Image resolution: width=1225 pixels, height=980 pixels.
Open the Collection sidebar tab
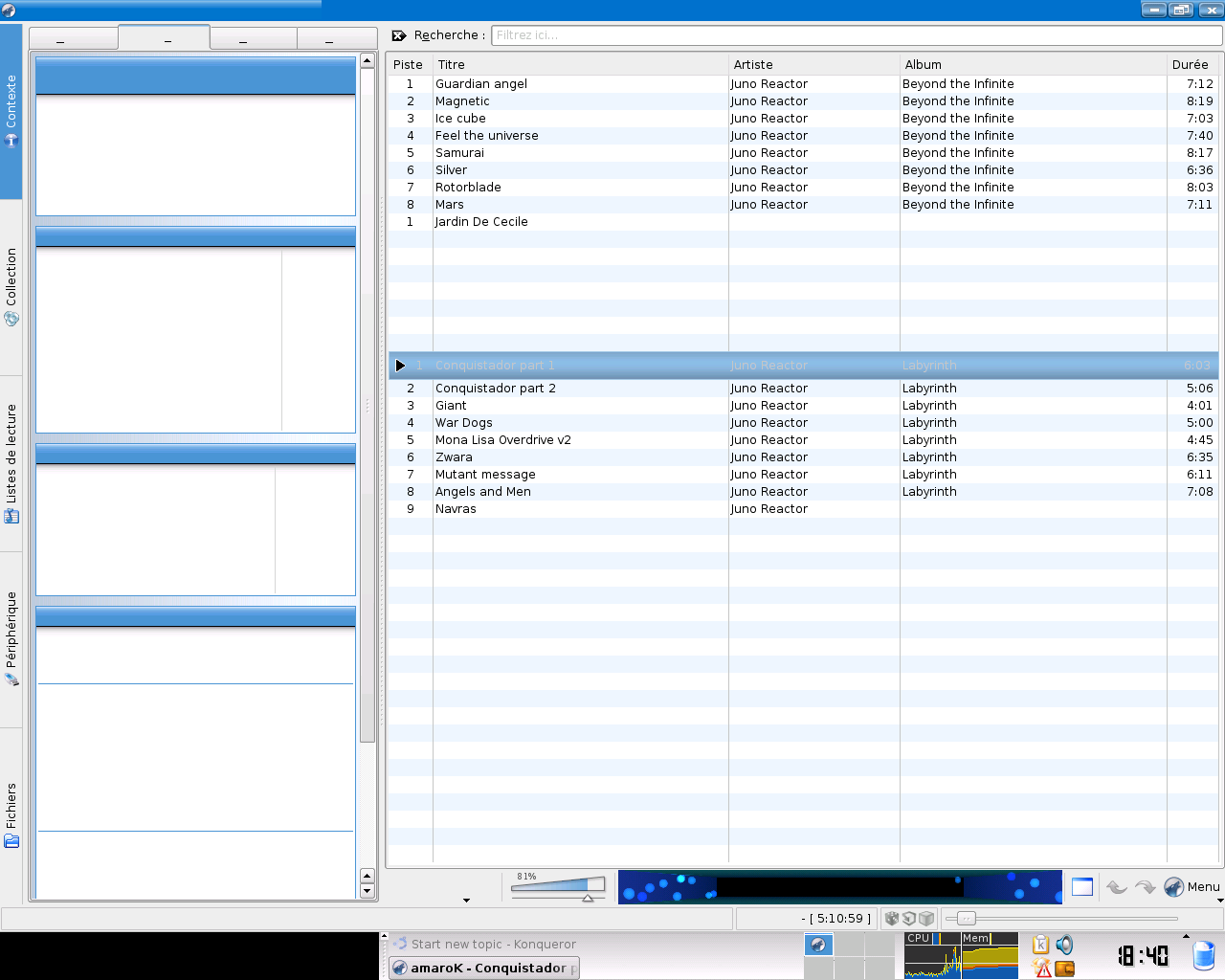click(11, 287)
